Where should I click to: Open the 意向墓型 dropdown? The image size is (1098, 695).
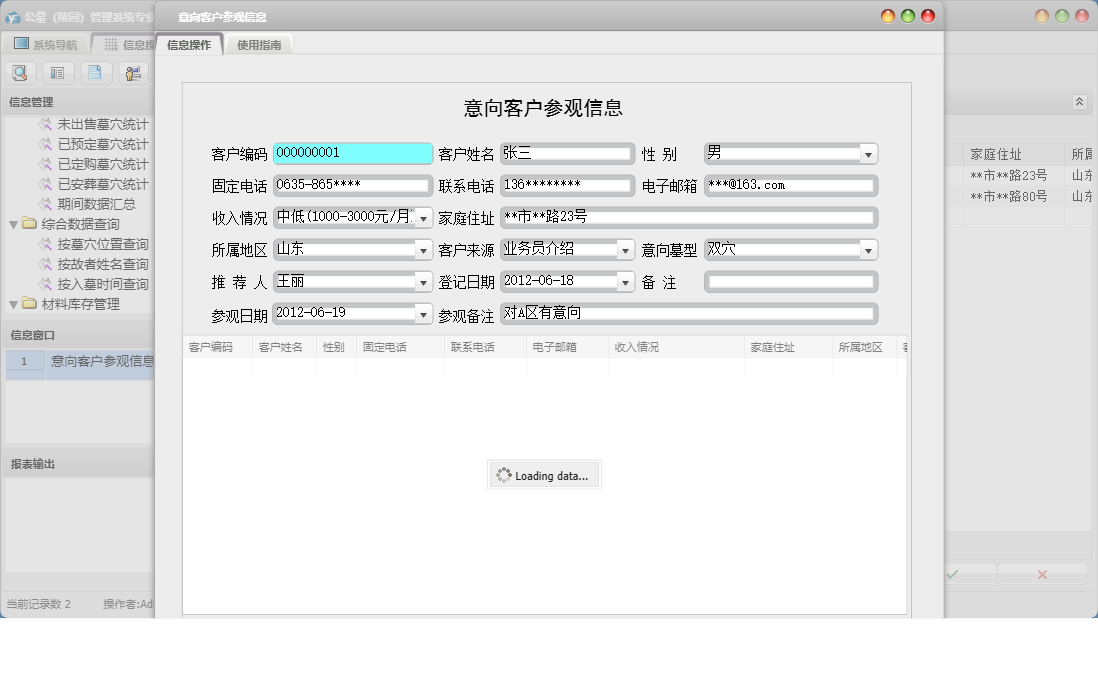(868, 249)
